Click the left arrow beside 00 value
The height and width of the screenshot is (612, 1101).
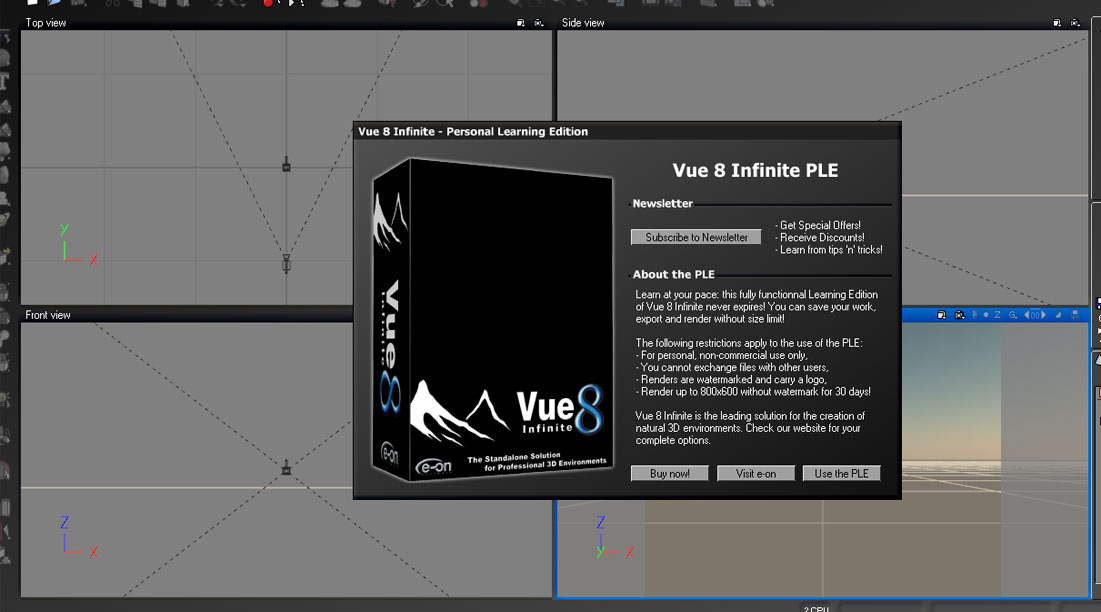(x=1027, y=315)
